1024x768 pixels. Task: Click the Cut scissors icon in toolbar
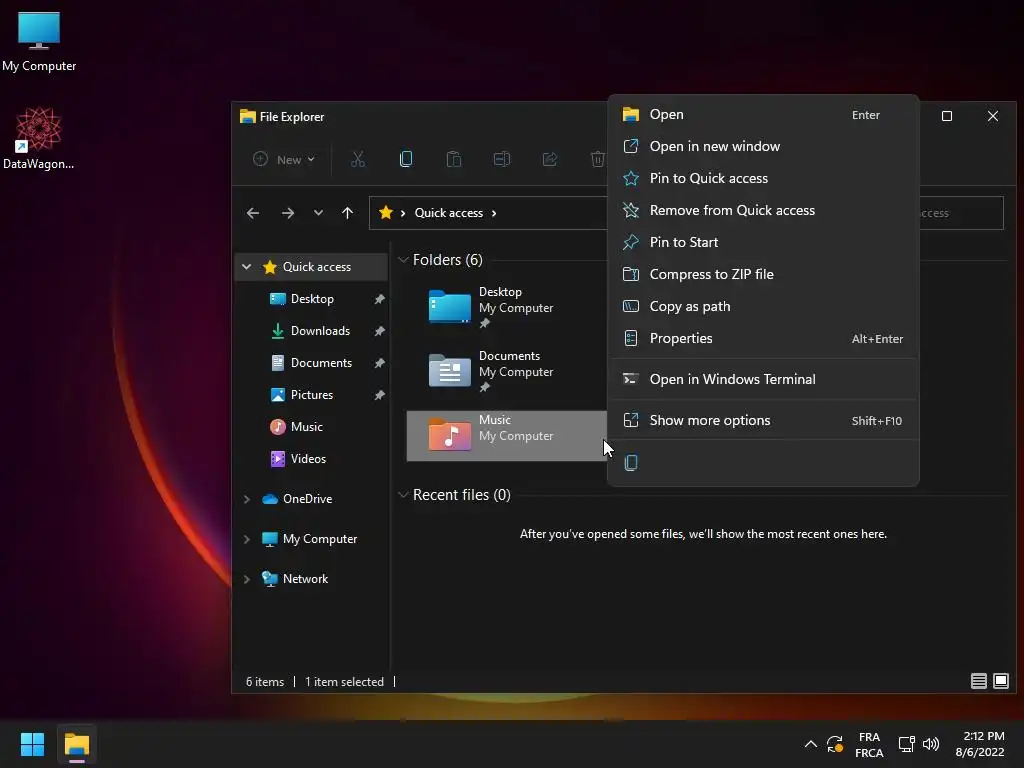(358, 159)
